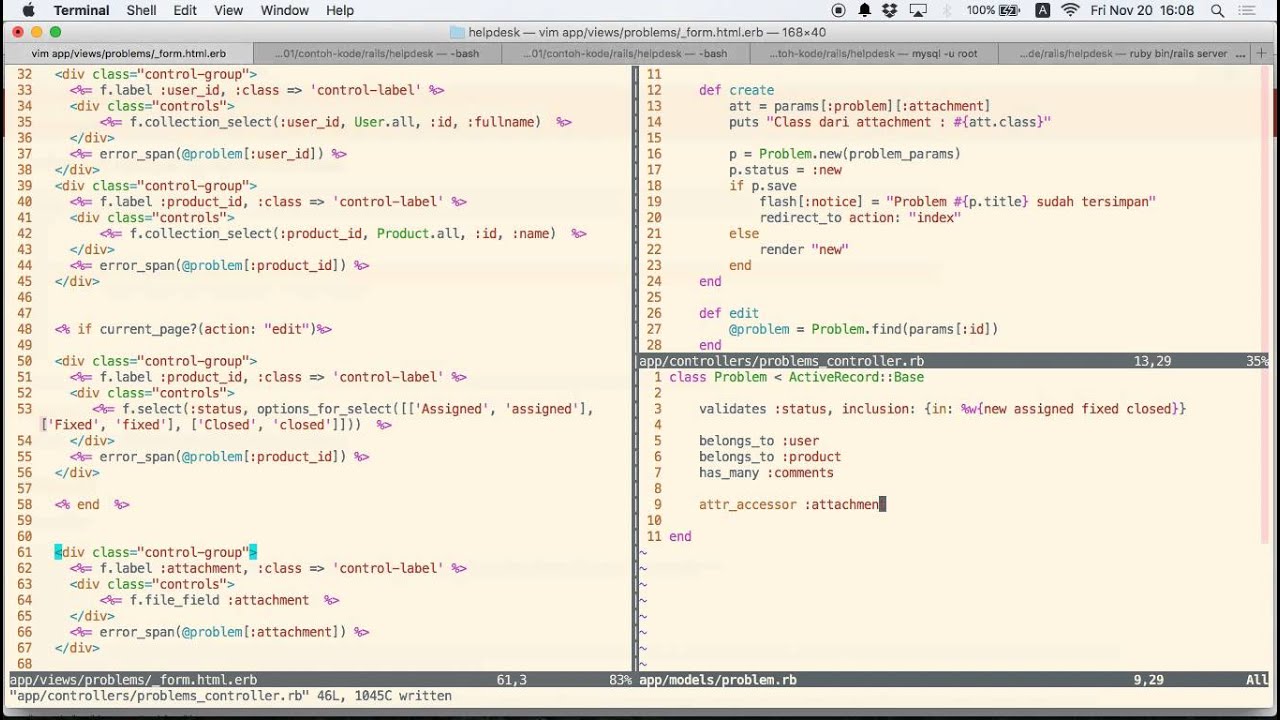
Task: Open Spotlight search in the menu bar
Action: click(1217, 10)
